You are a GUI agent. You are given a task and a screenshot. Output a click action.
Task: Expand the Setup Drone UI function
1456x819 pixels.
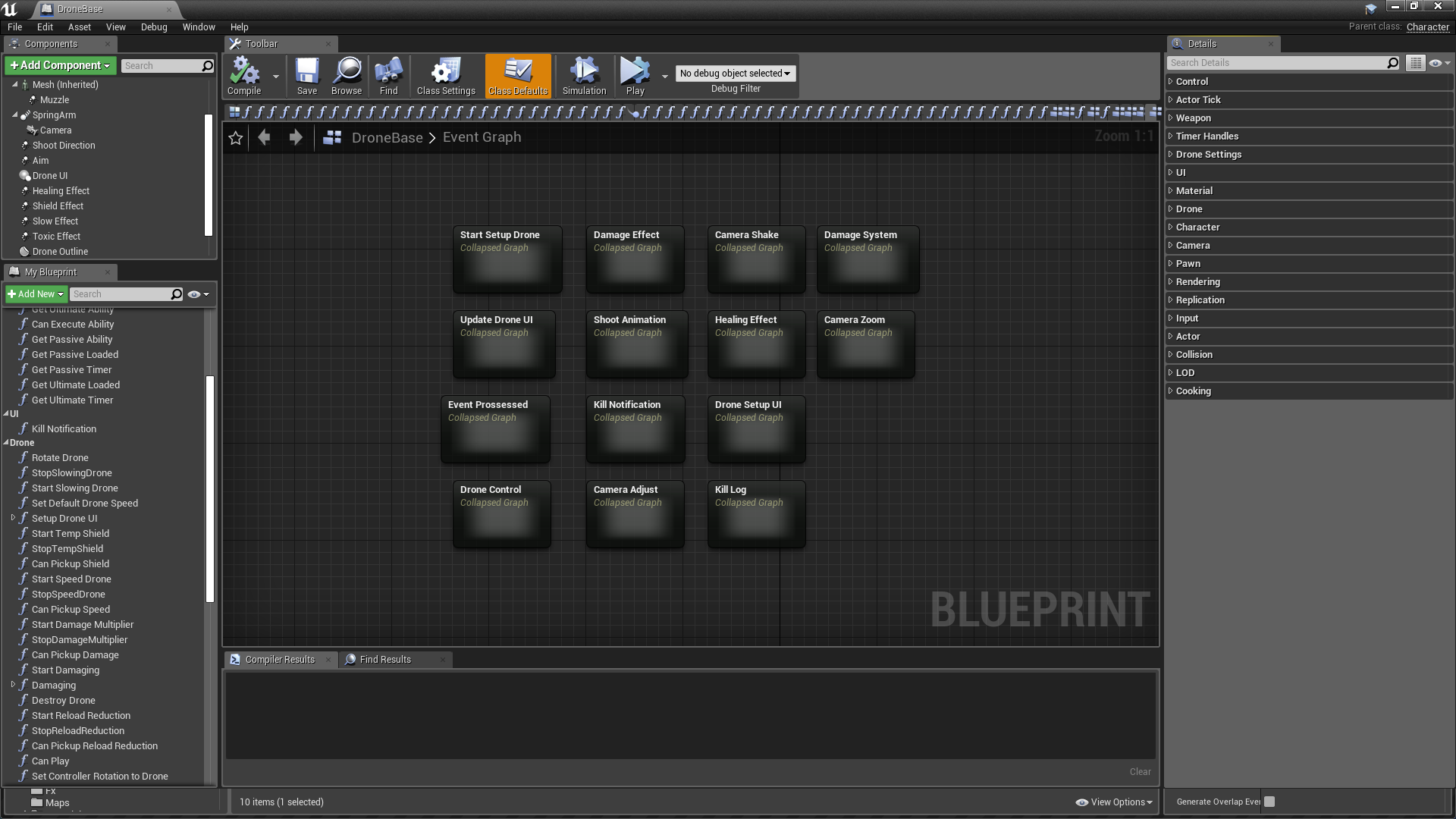[x=13, y=518]
